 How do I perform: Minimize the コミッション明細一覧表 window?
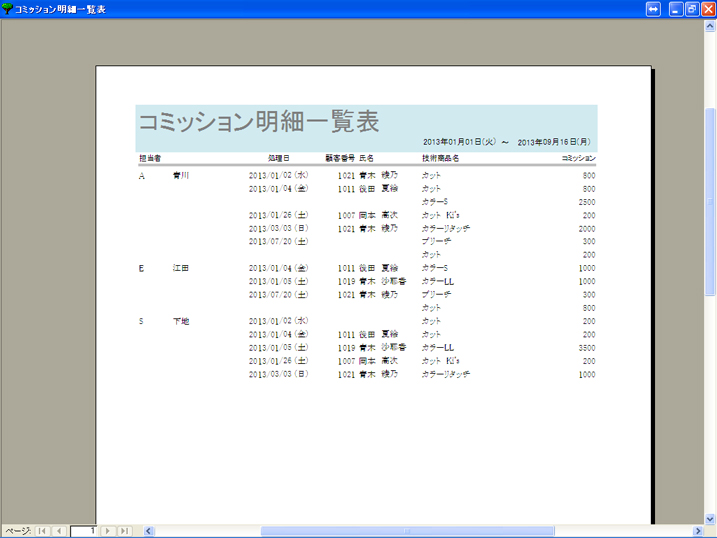point(676,9)
